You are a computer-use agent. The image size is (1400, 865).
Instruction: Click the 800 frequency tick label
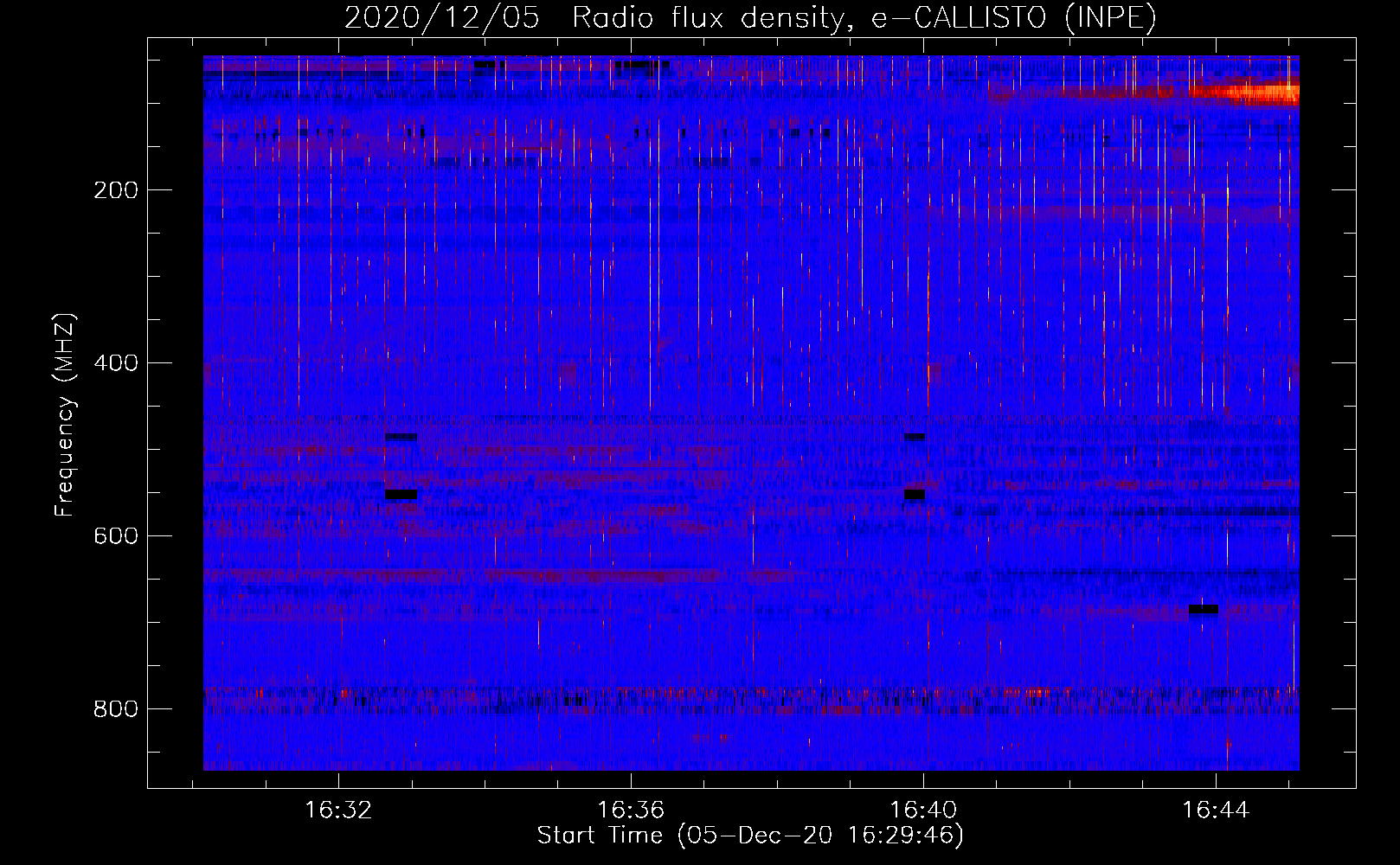click(116, 709)
